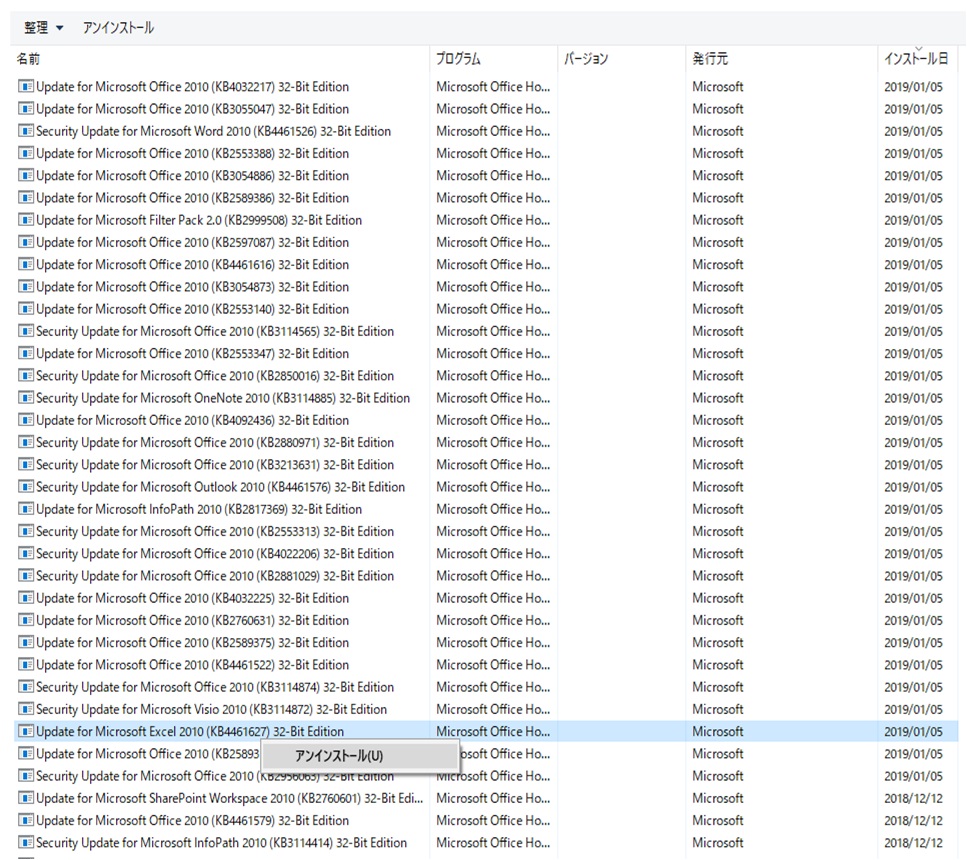The height and width of the screenshot is (860, 967).
Task: Click the icon of InfoPath 2010 KB2817369
Action: 26,508
